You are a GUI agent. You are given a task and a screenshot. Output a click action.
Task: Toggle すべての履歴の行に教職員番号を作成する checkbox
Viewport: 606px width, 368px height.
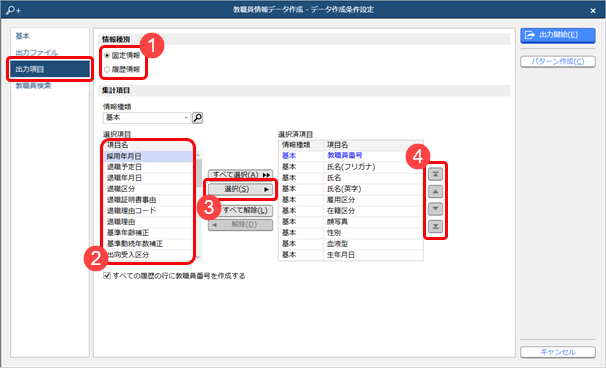coord(107,276)
